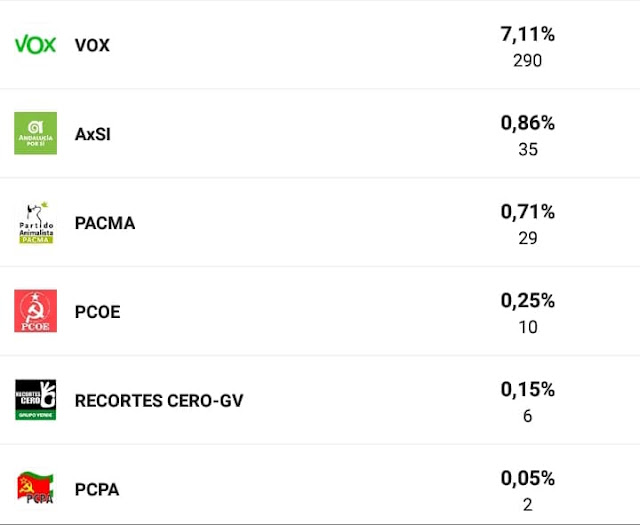This screenshot has height=525, width=640.
Task: Click the PCPA flag logo
Action: coord(36,488)
